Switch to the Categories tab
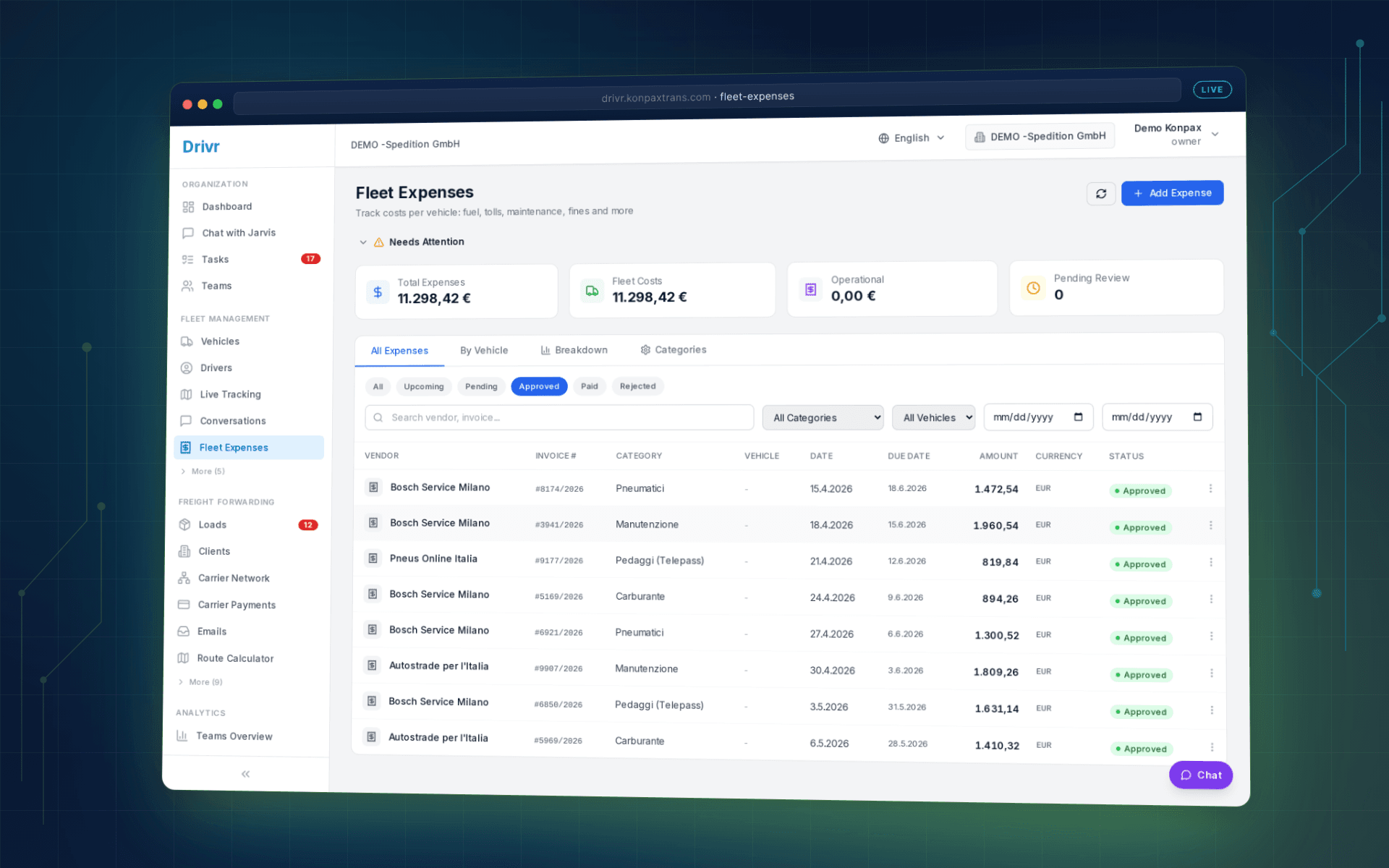Viewport: 1389px width, 868px height. point(674,350)
